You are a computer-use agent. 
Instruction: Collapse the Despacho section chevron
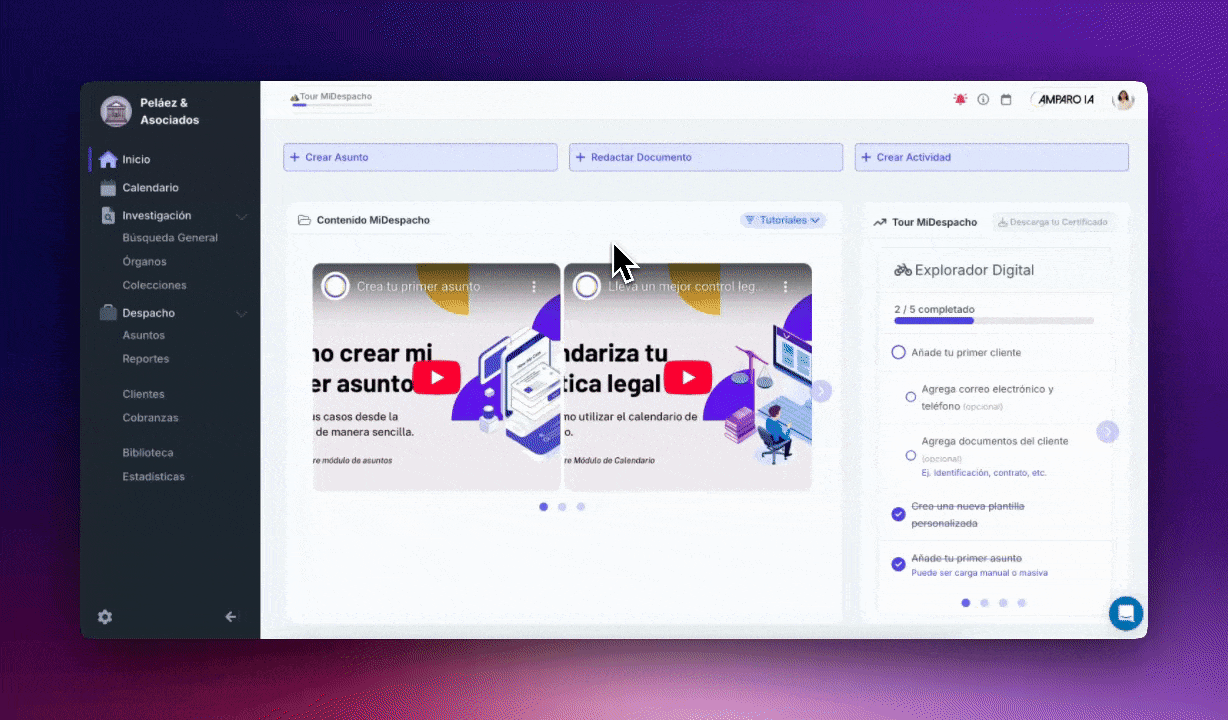click(241, 314)
